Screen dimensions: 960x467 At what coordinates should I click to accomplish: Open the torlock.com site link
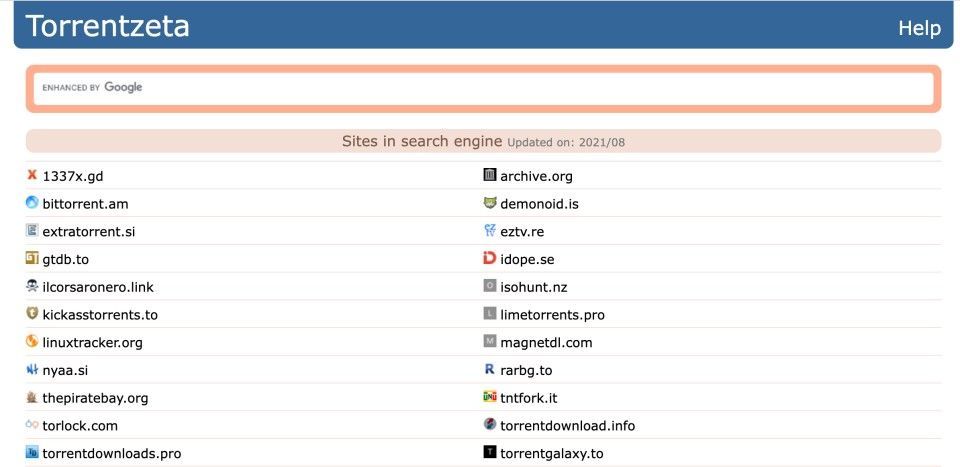tap(80, 426)
